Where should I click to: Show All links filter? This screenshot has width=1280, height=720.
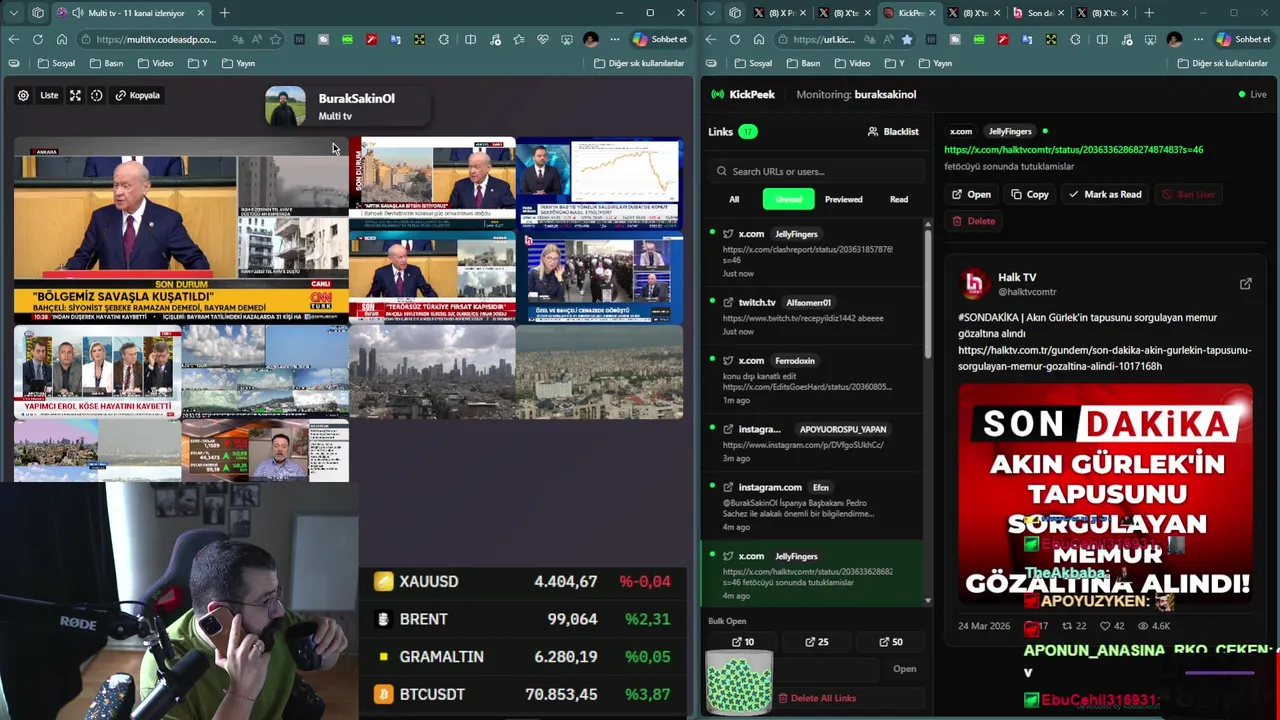pos(734,199)
